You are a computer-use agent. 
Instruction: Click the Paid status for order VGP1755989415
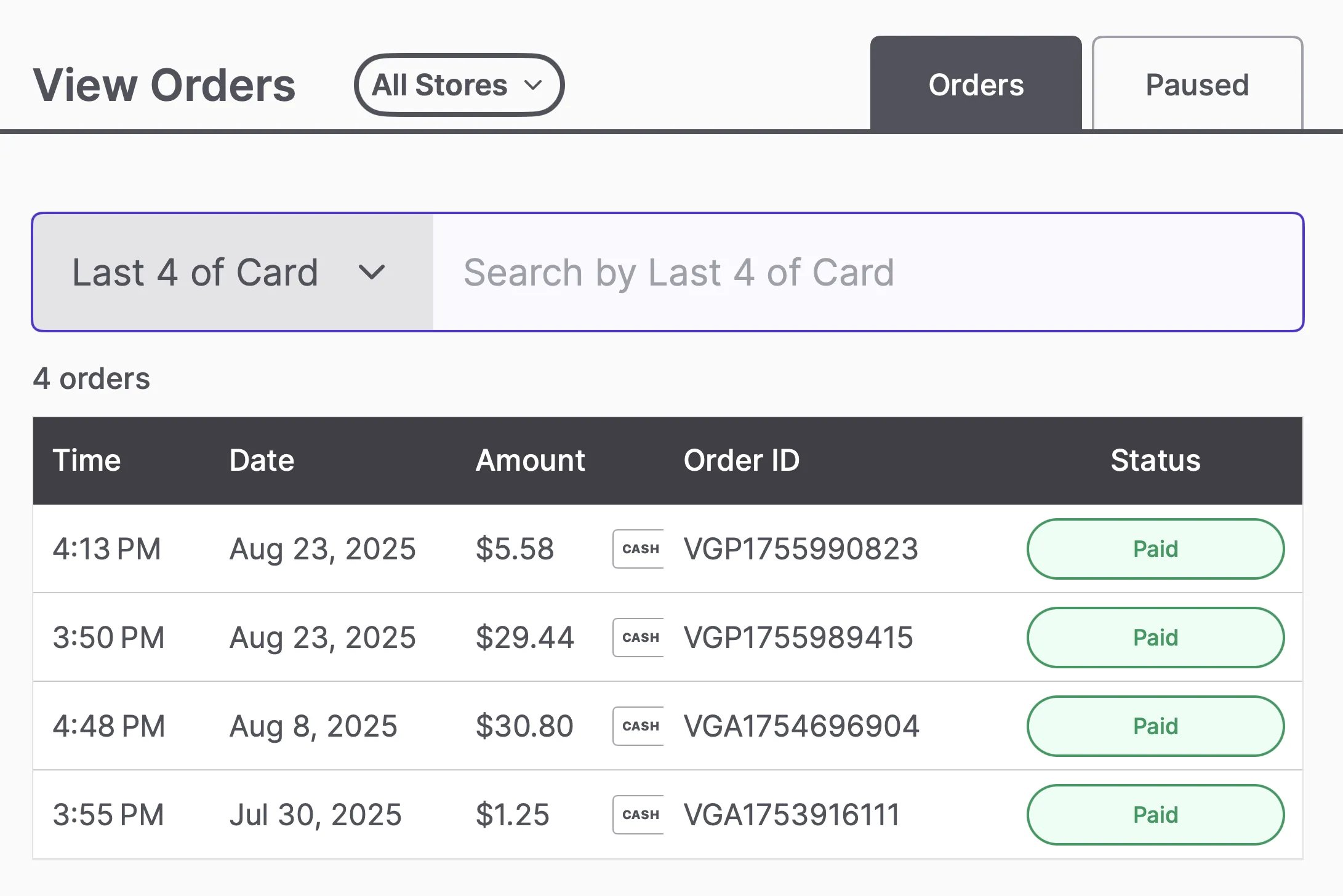(1155, 637)
